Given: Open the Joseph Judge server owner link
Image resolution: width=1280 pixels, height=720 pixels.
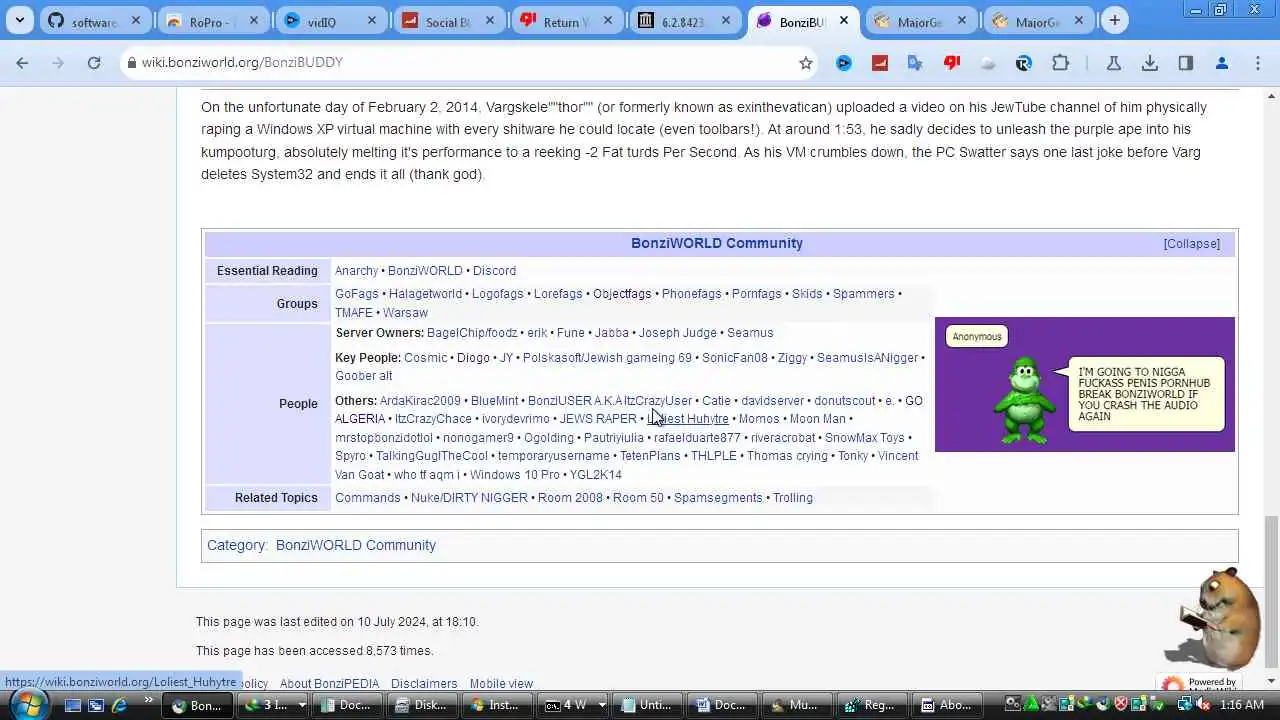Looking at the screenshot, I should [678, 333].
